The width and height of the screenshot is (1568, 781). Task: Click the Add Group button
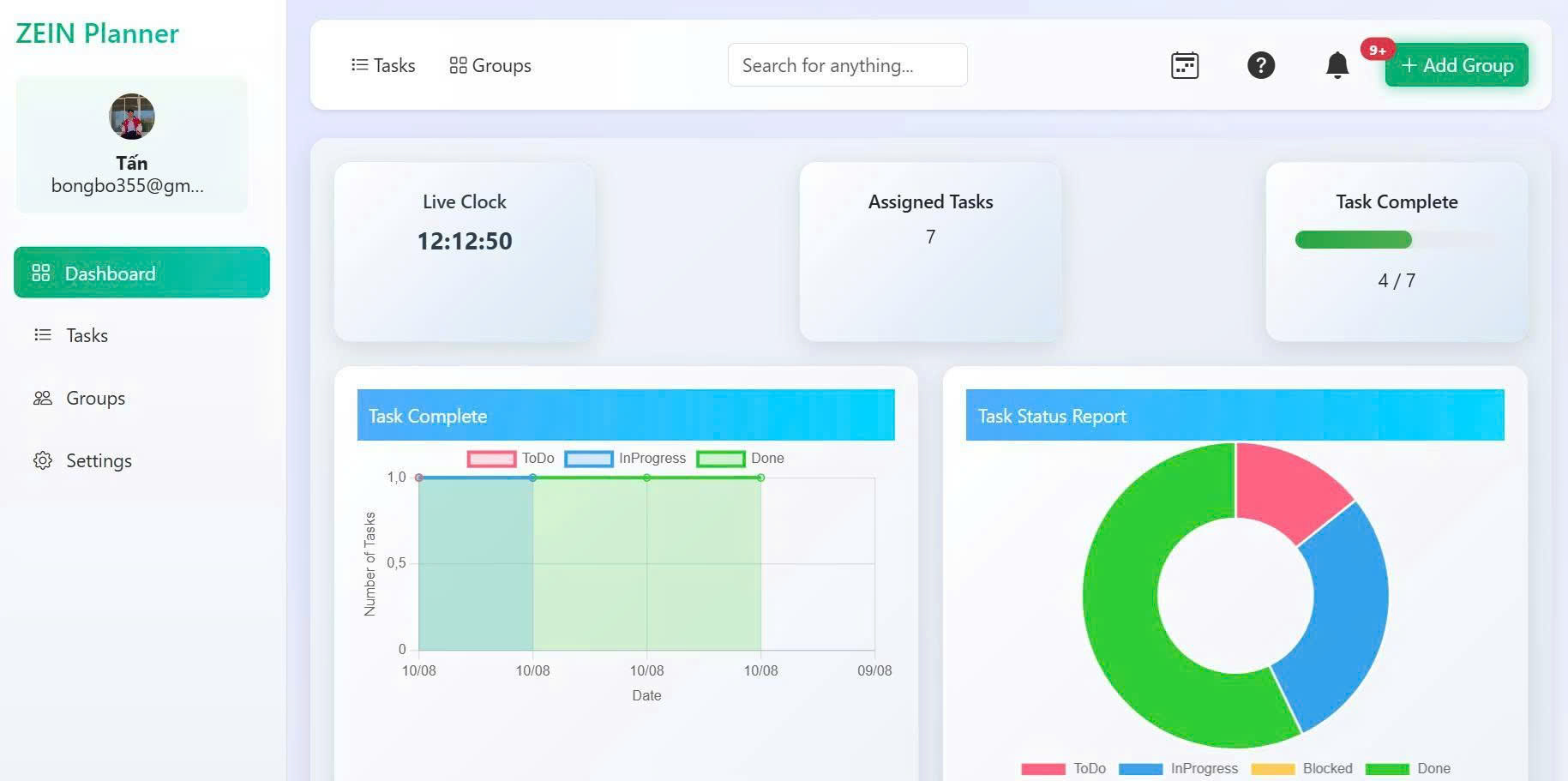1455,64
